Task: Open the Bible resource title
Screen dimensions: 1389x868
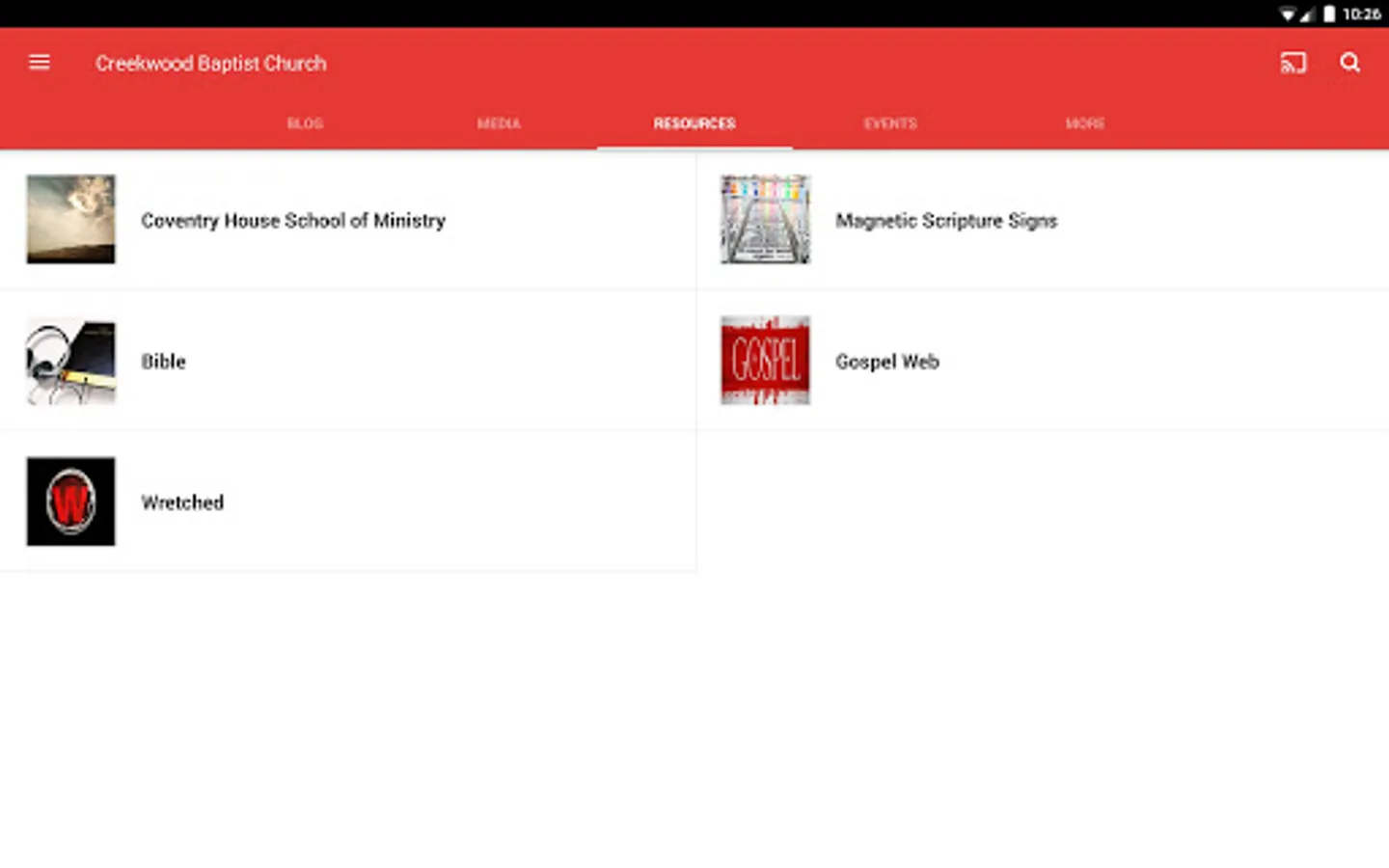Action: 163,362
